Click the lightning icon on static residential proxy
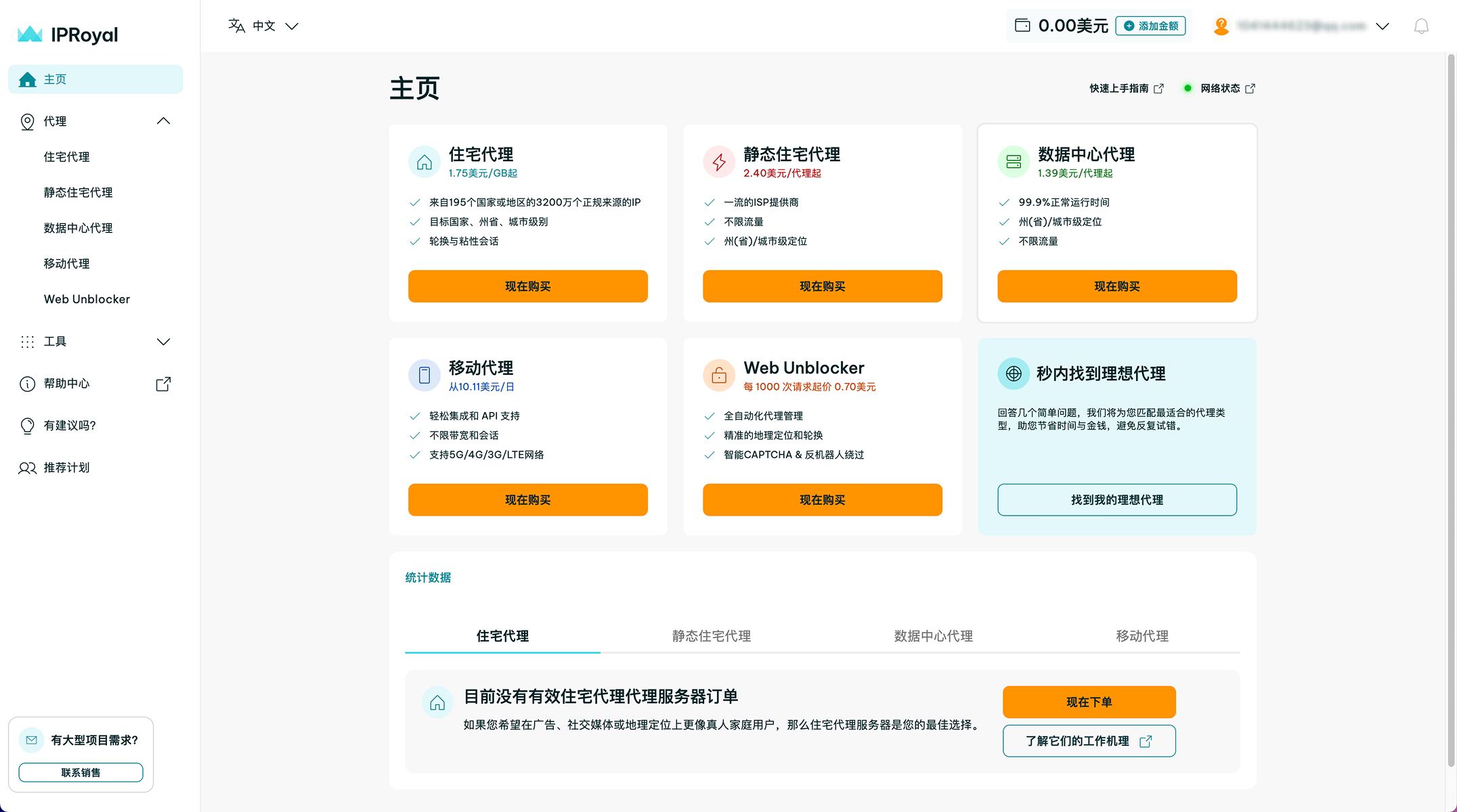 (719, 162)
